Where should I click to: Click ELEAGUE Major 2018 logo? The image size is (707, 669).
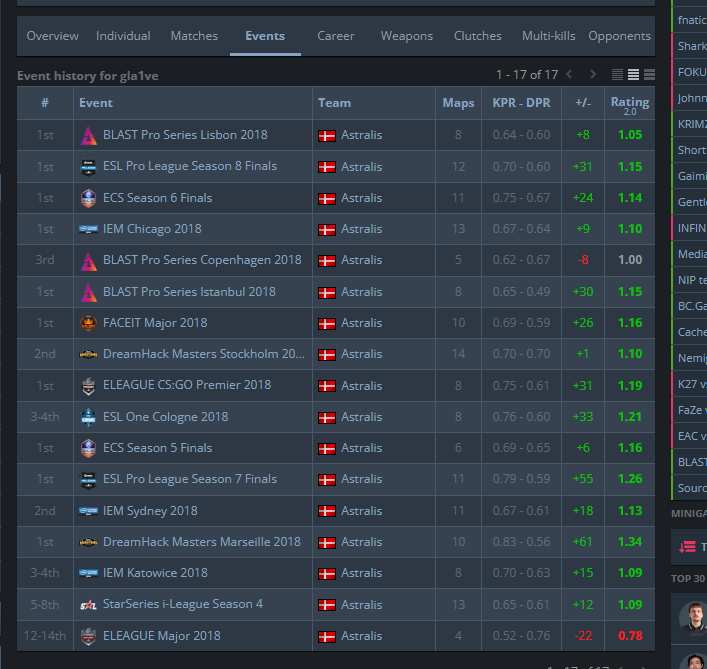click(88, 636)
